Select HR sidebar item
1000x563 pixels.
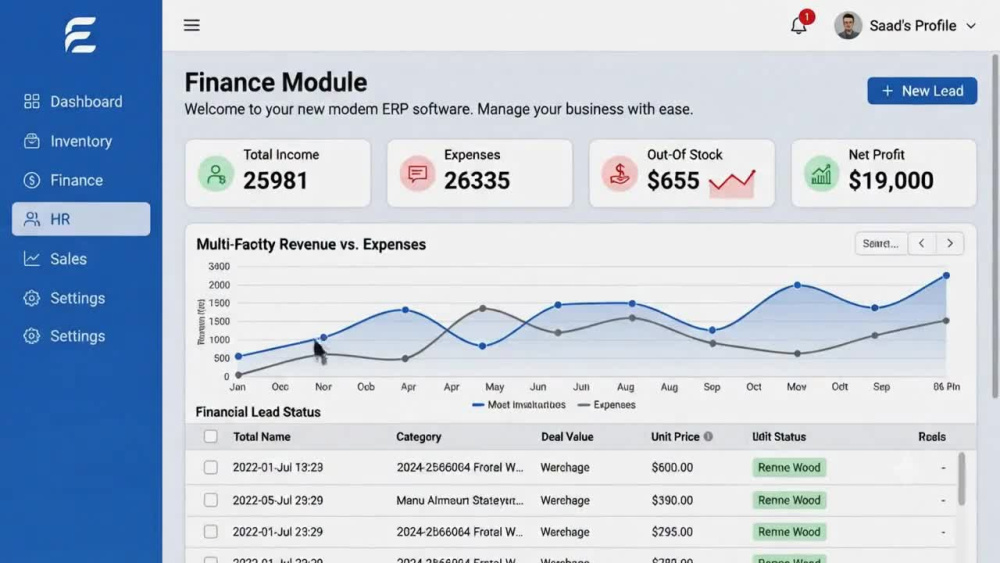pyautogui.click(x=81, y=219)
